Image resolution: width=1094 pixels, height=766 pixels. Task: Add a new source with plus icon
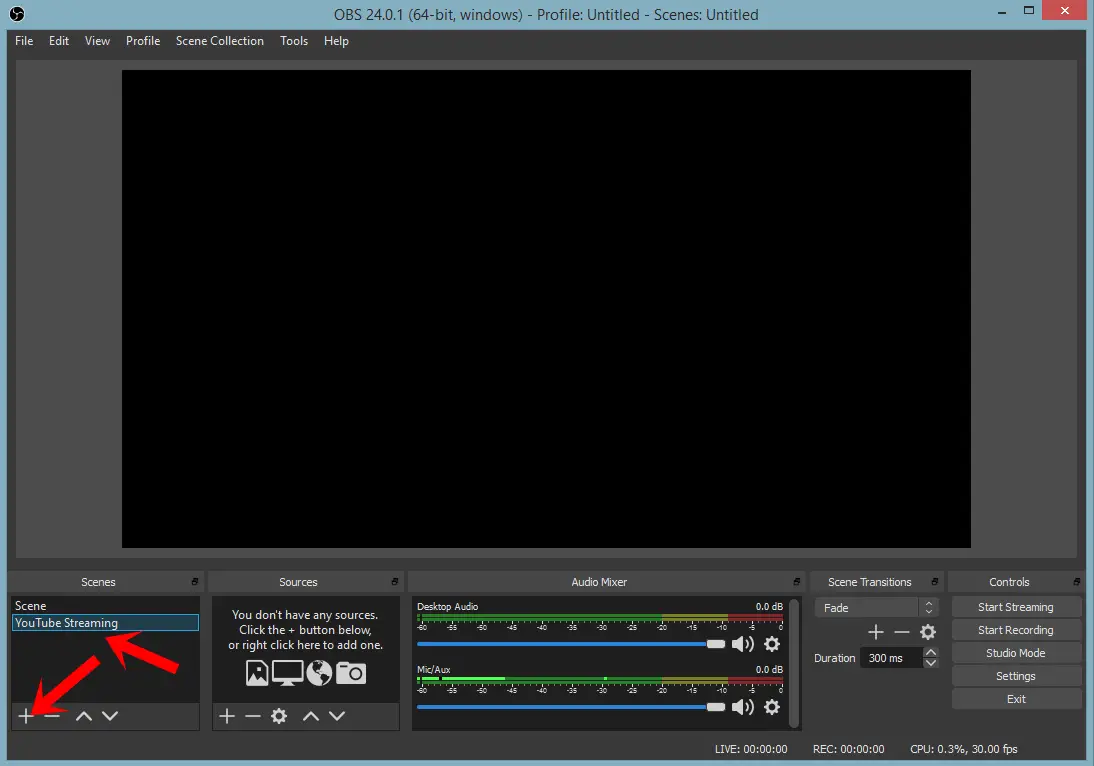(x=227, y=716)
